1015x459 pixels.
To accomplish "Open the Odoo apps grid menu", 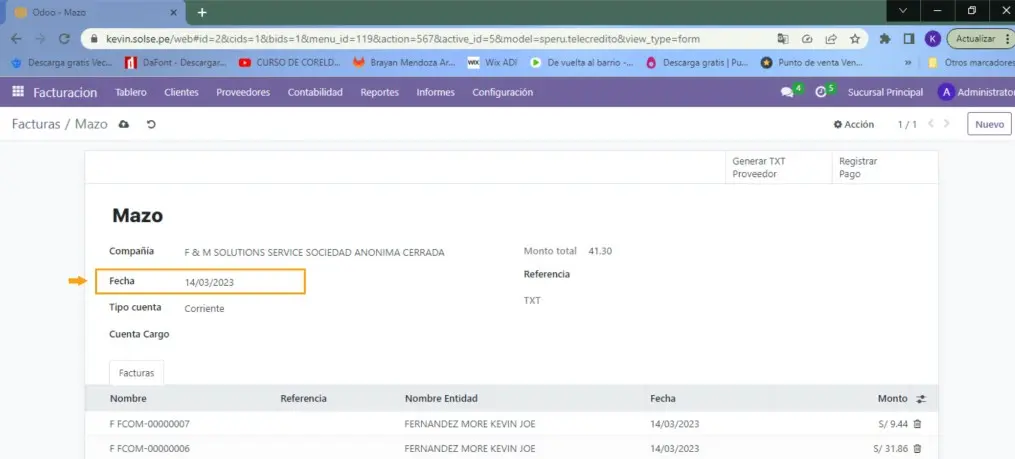I will click(17, 92).
